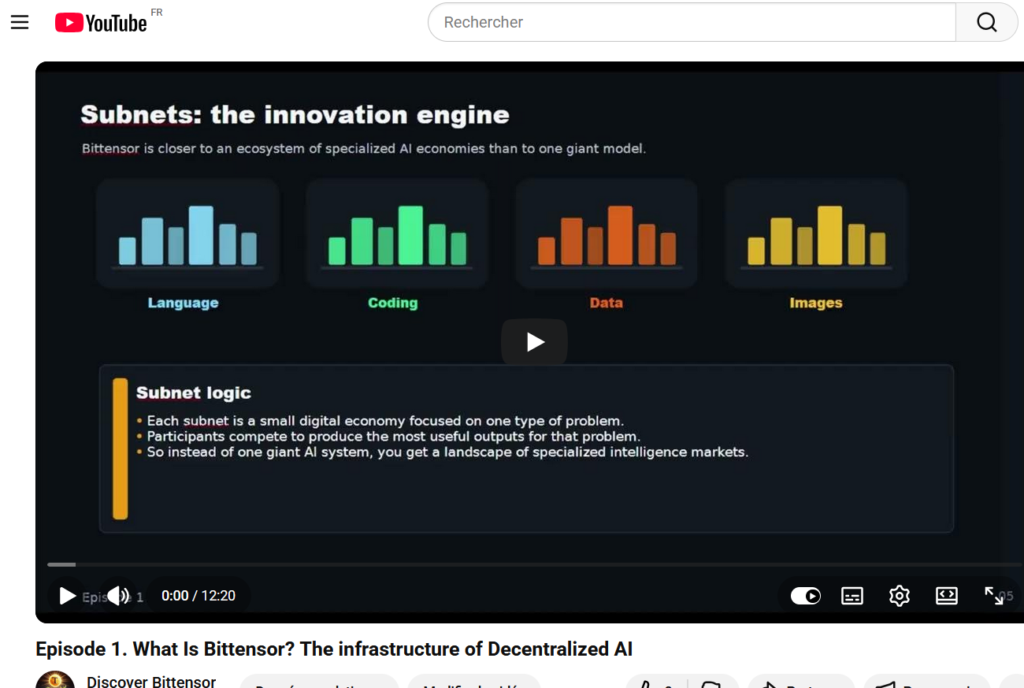This screenshot has width=1024, height=688.
Task: Open the Discover Bittensor channel avatar
Action: pyautogui.click(x=55, y=681)
